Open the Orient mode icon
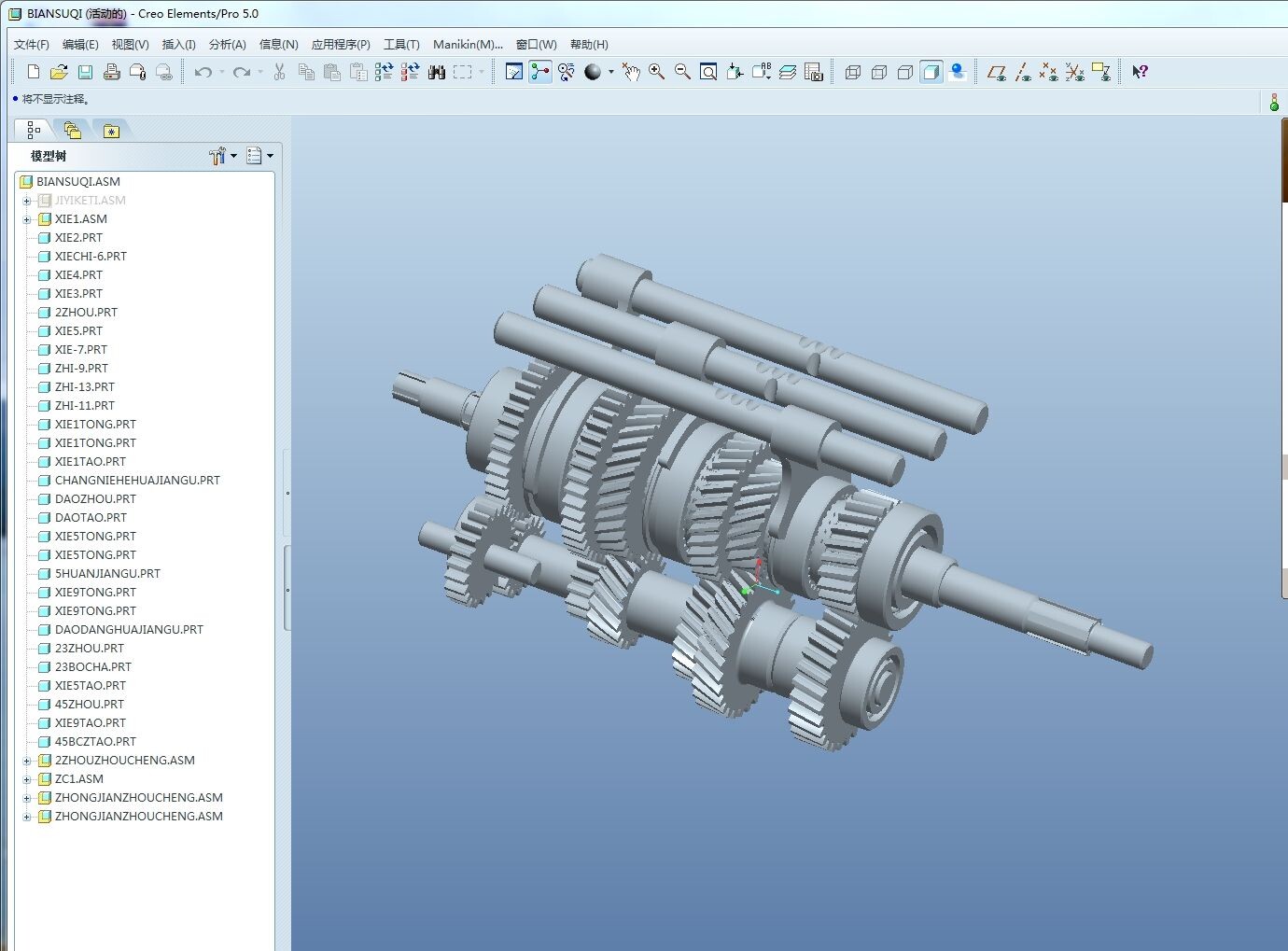Viewport: 1288px width, 951px height. 566,72
